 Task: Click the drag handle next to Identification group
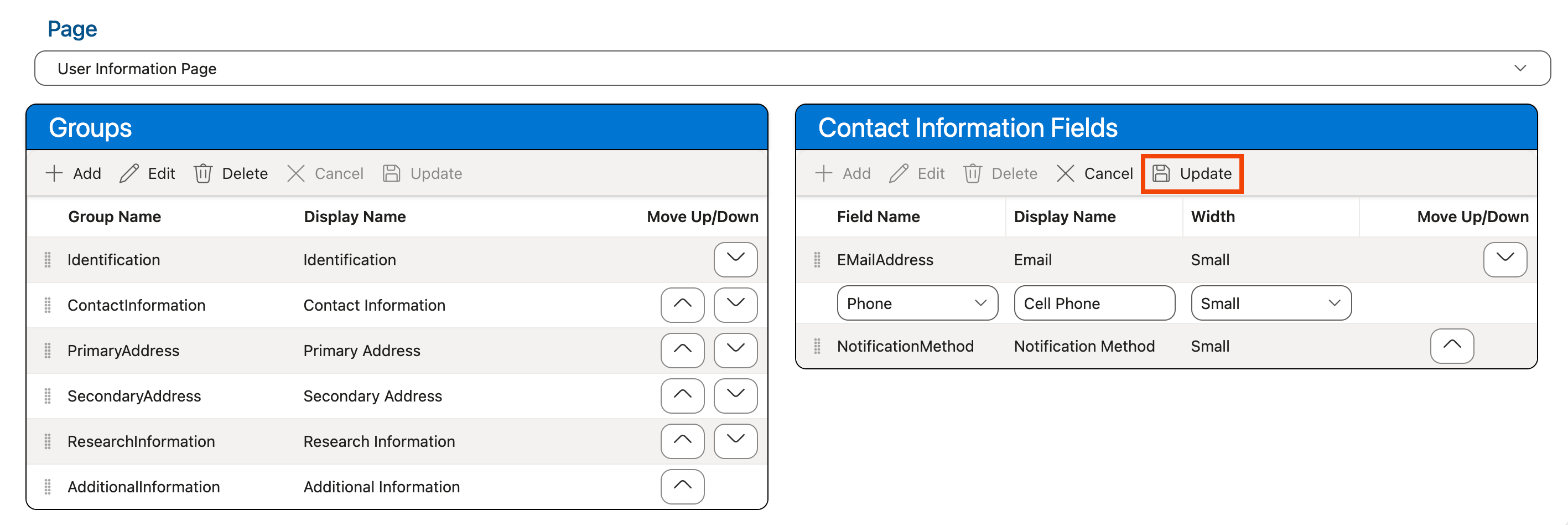(48, 260)
